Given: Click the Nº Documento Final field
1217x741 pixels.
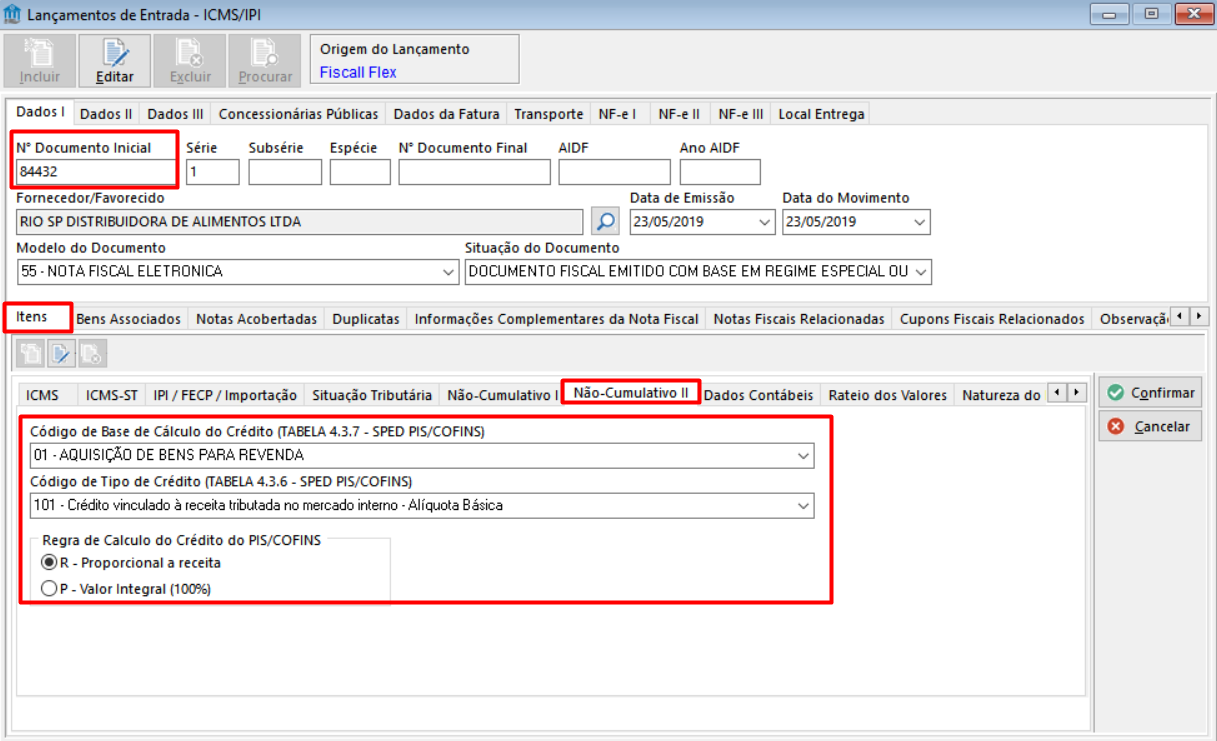Looking at the screenshot, I should 474,172.
